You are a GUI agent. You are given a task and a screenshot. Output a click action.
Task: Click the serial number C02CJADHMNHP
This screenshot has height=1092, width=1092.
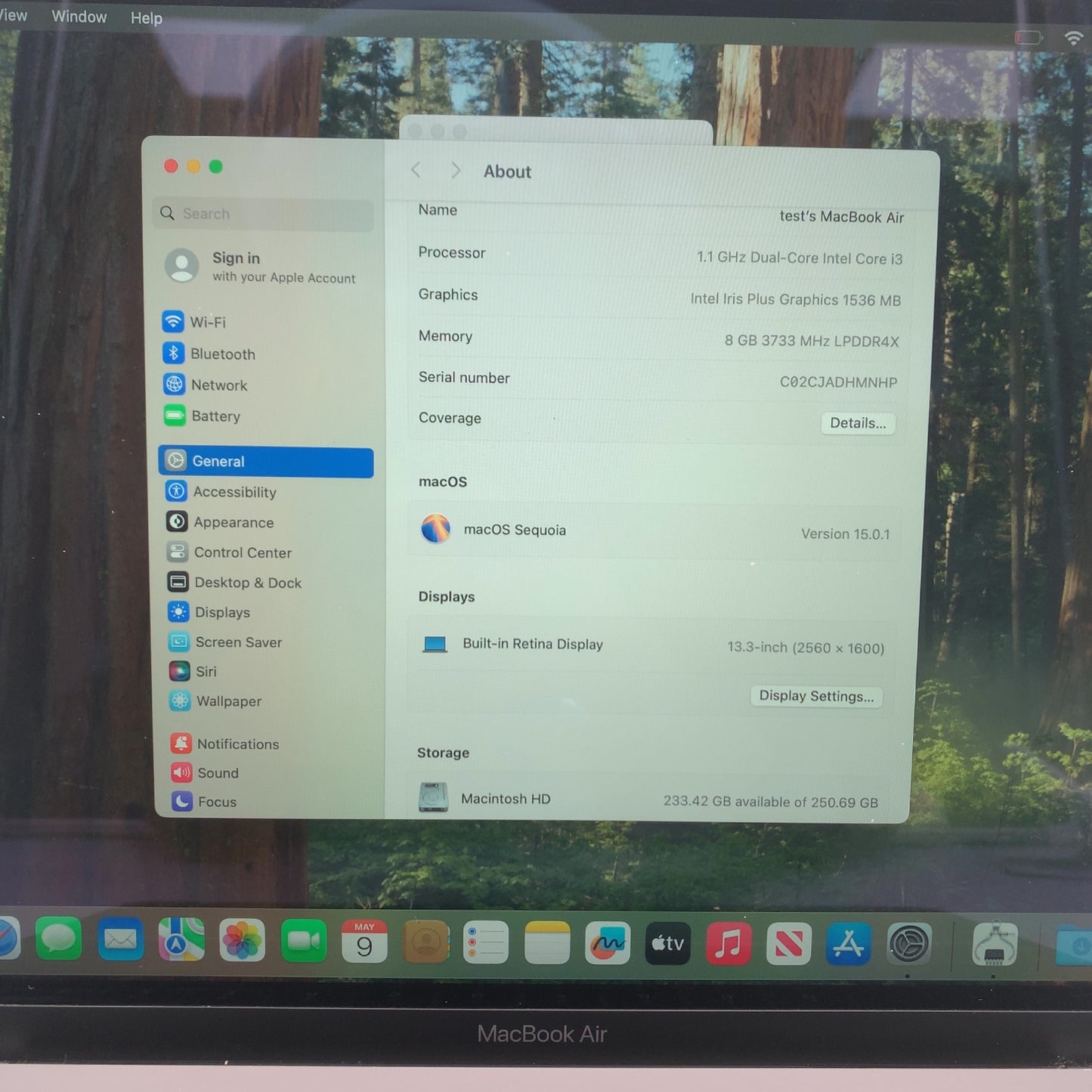coord(838,382)
